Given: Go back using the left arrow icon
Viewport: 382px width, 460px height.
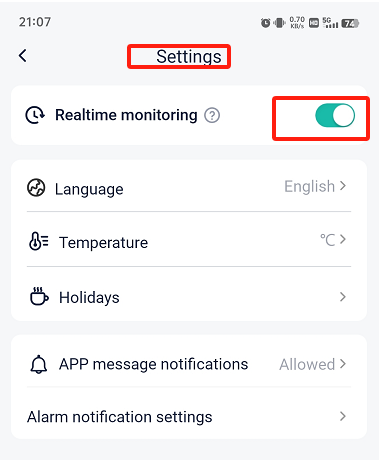Looking at the screenshot, I should point(22,55).
